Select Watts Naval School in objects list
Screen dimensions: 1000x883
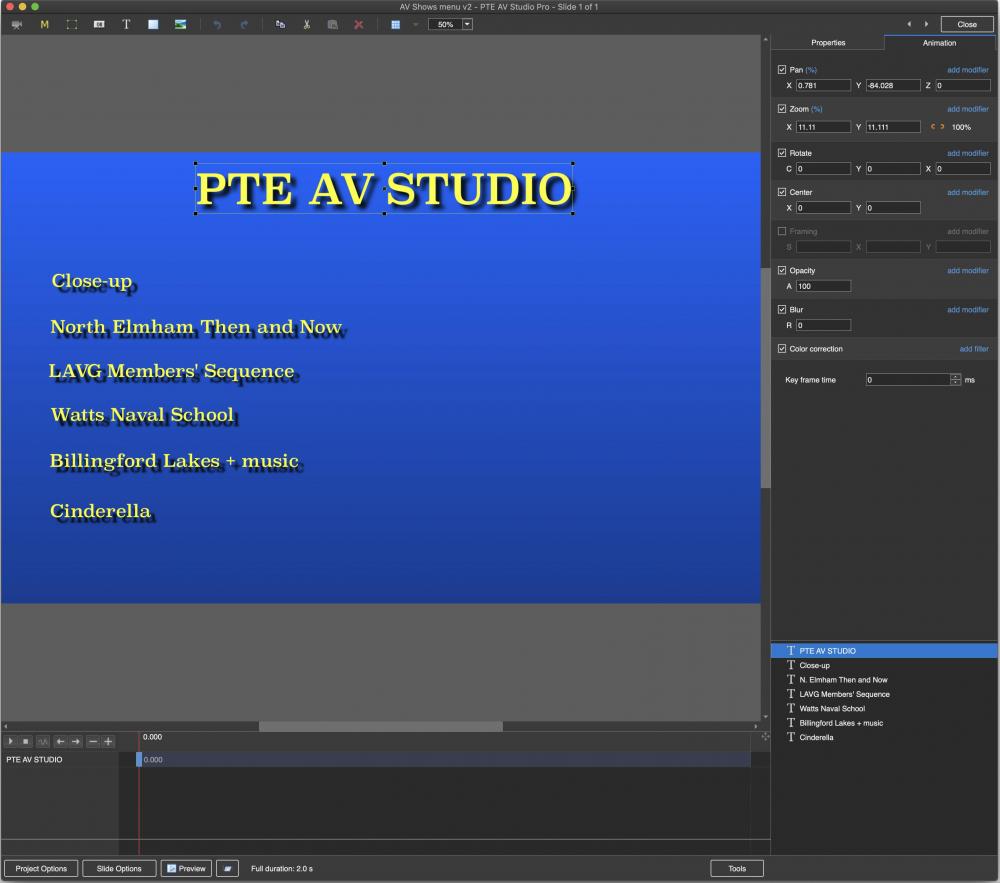884,708
